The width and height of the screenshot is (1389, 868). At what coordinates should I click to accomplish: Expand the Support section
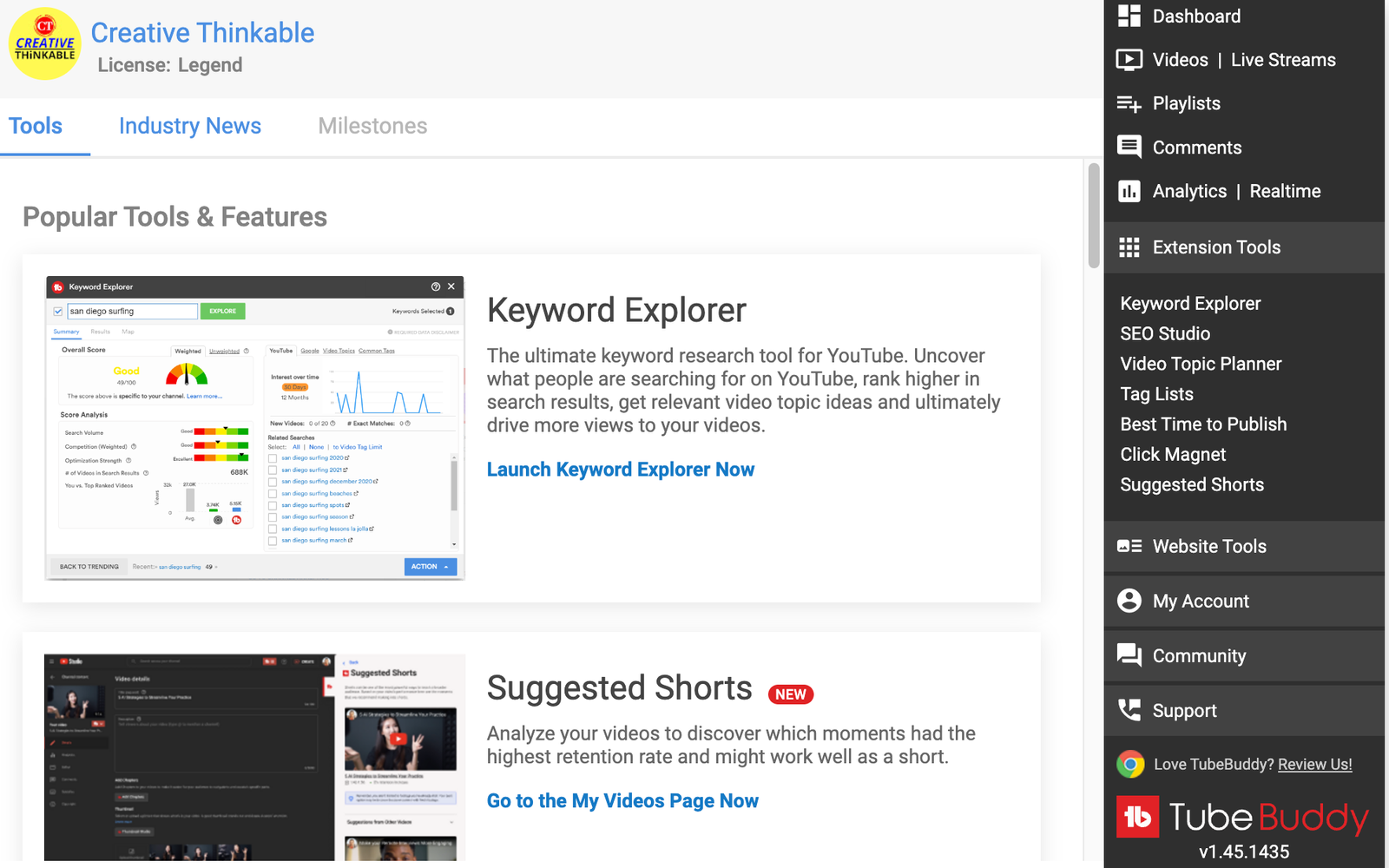[1244, 710]
